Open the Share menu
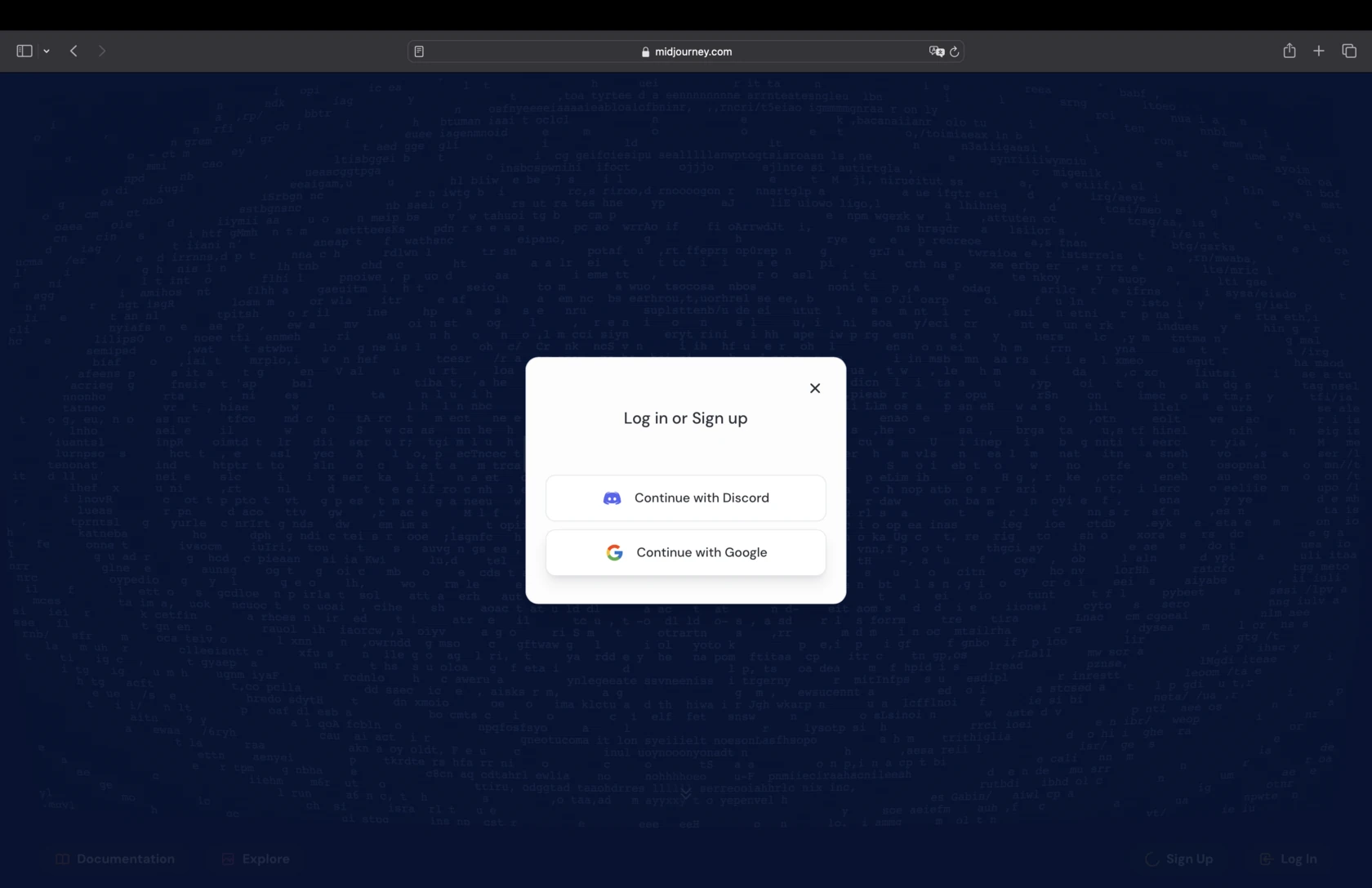The height and width of the screenshot is (888, 1372). tap(1290, 51)
